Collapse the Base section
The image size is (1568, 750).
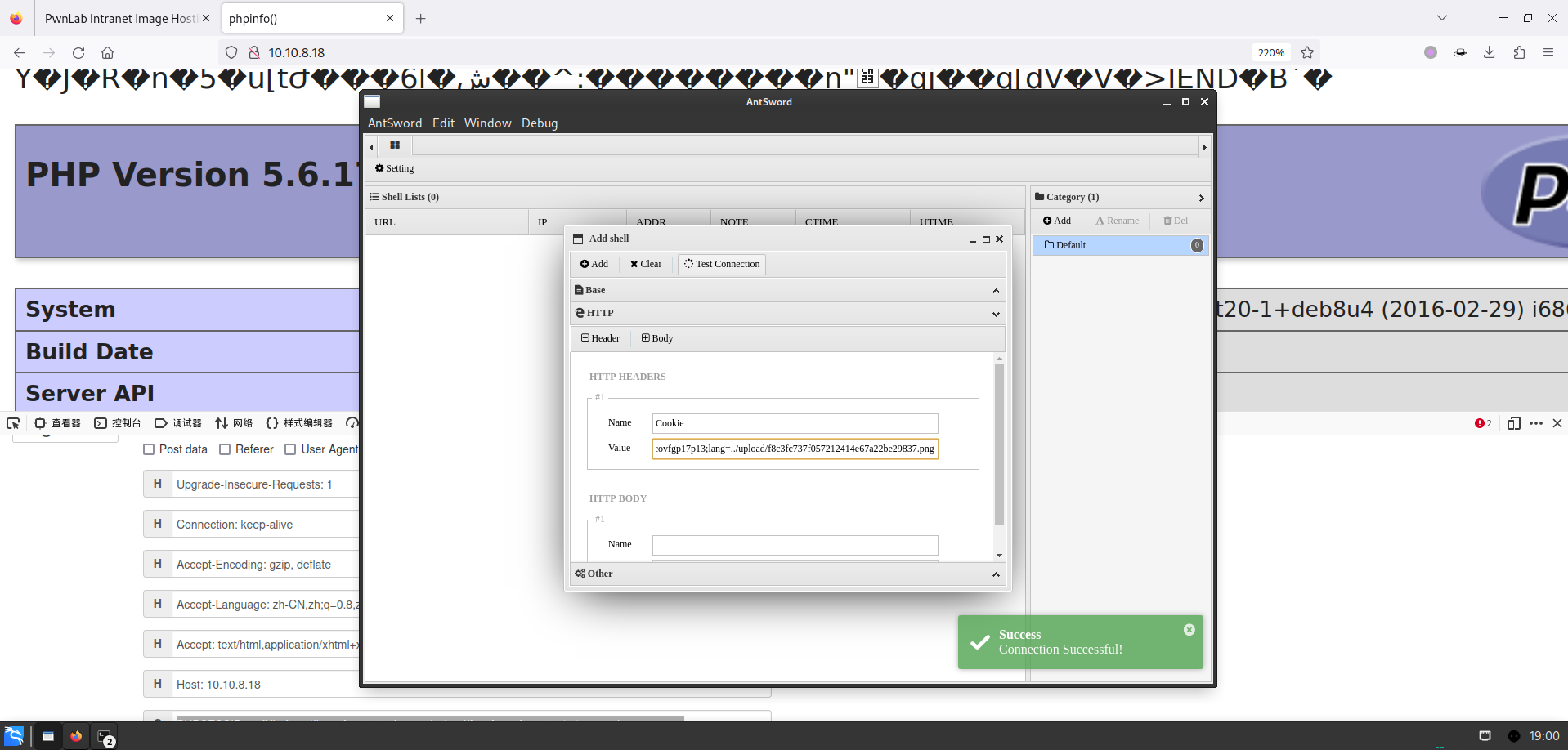point(996,291)
